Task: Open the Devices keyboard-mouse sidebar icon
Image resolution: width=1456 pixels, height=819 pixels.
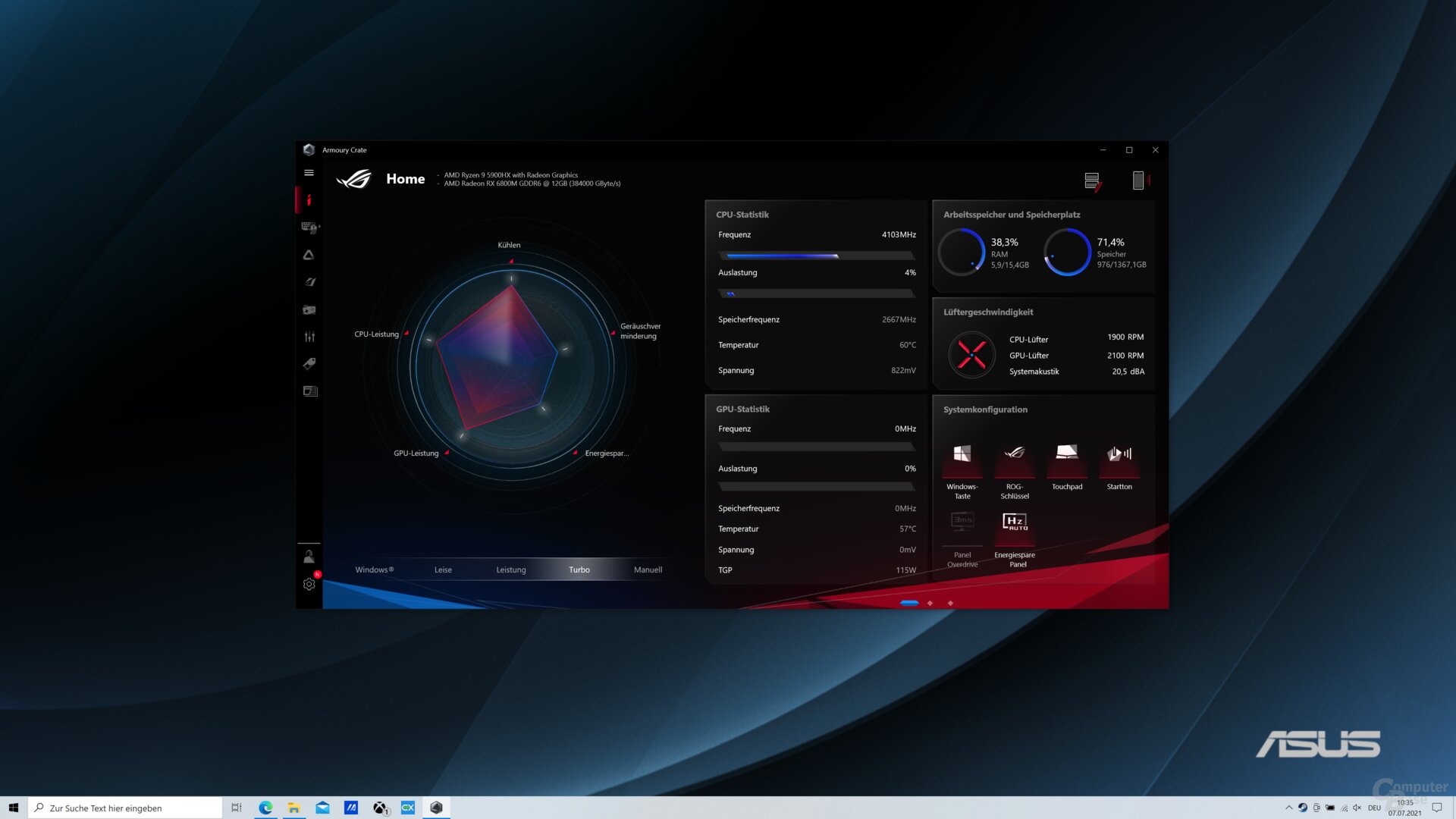Action: tap(309, 227)
